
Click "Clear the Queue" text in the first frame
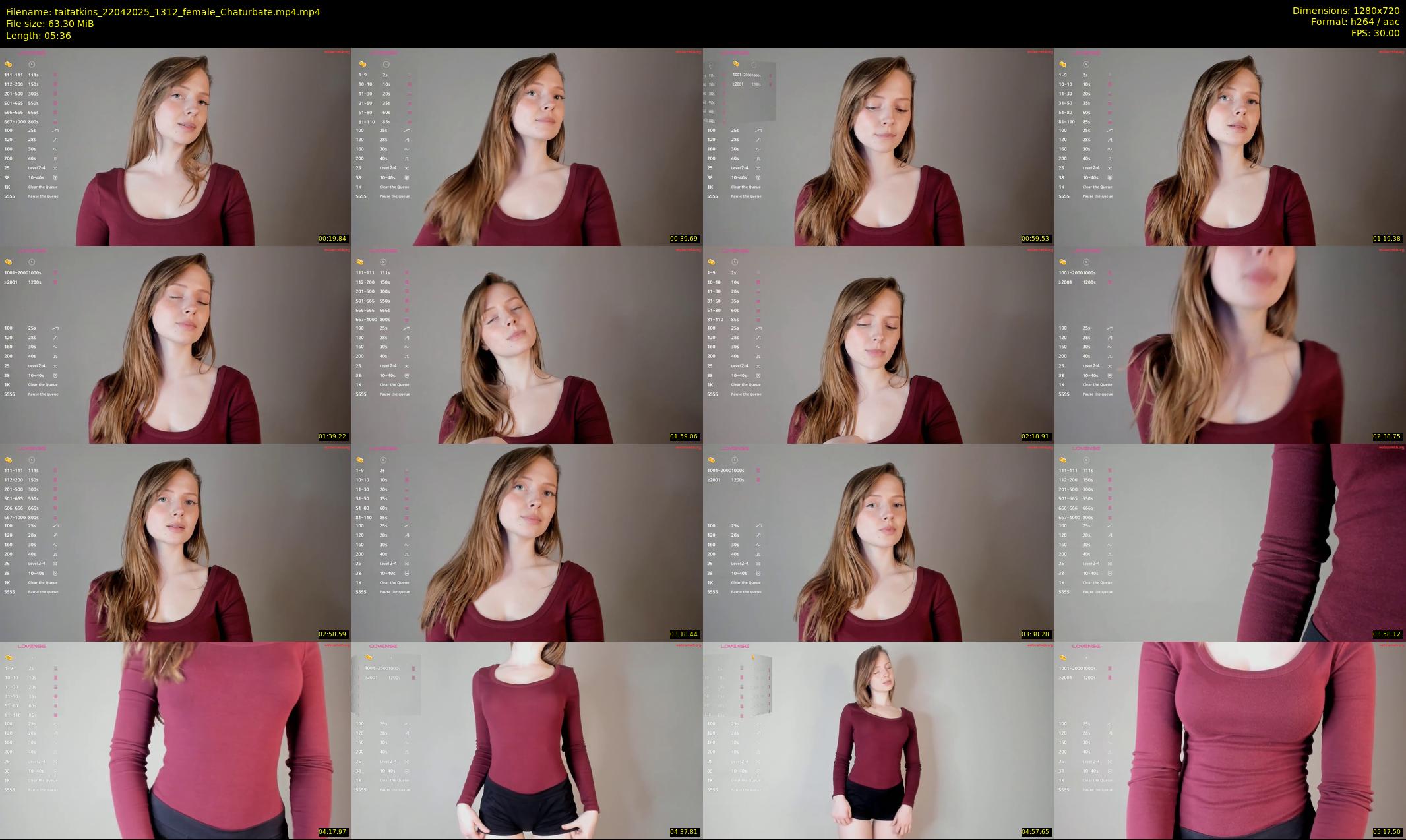tap(43, 187)
